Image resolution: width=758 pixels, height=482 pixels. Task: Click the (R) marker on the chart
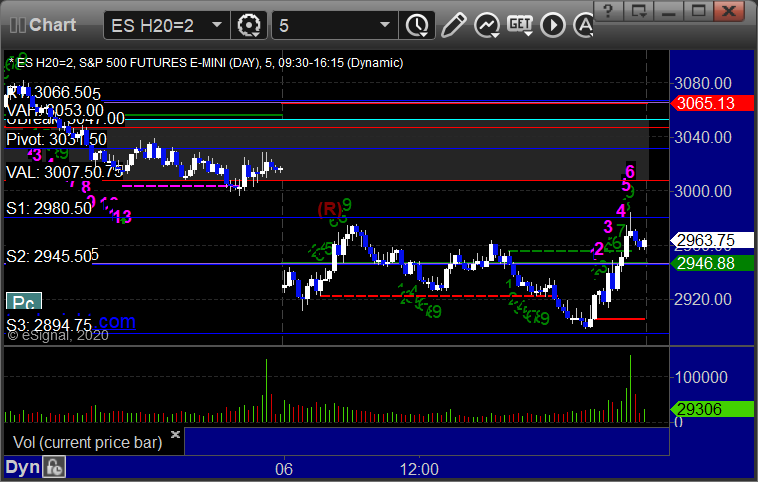330,209
